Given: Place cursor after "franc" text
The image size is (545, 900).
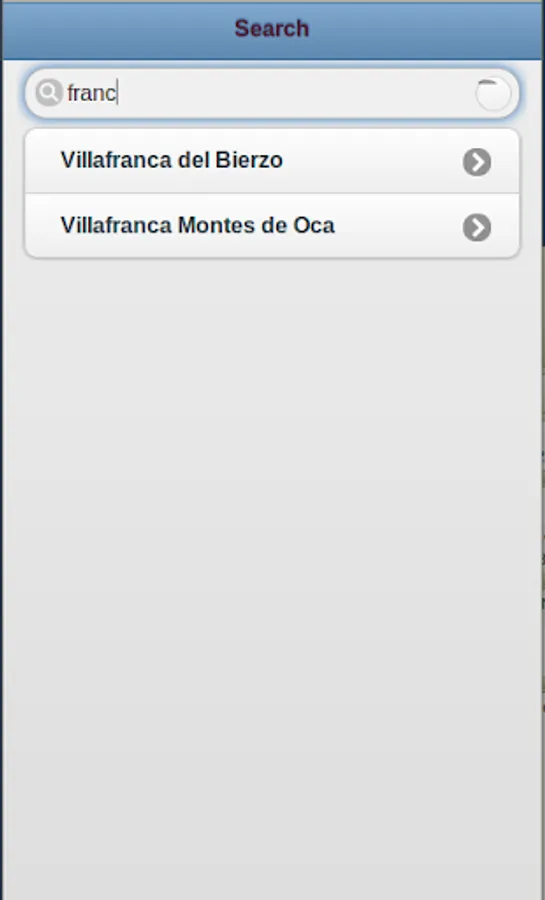Looking at the screenshot, I should pyautogui.click(x=118, y=92).
